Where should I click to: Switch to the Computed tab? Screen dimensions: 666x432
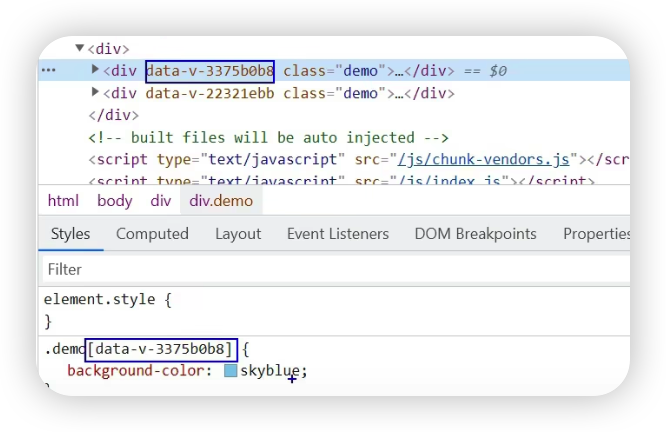pos(152,234)
